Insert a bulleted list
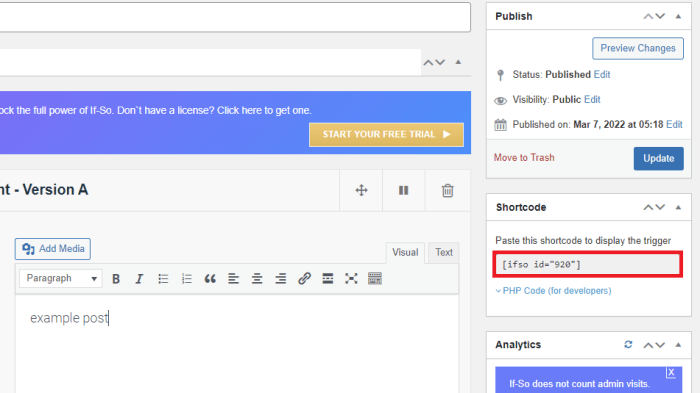Image resolution: width=700 pixels, height=393 pixels. [x=163, y=279]
